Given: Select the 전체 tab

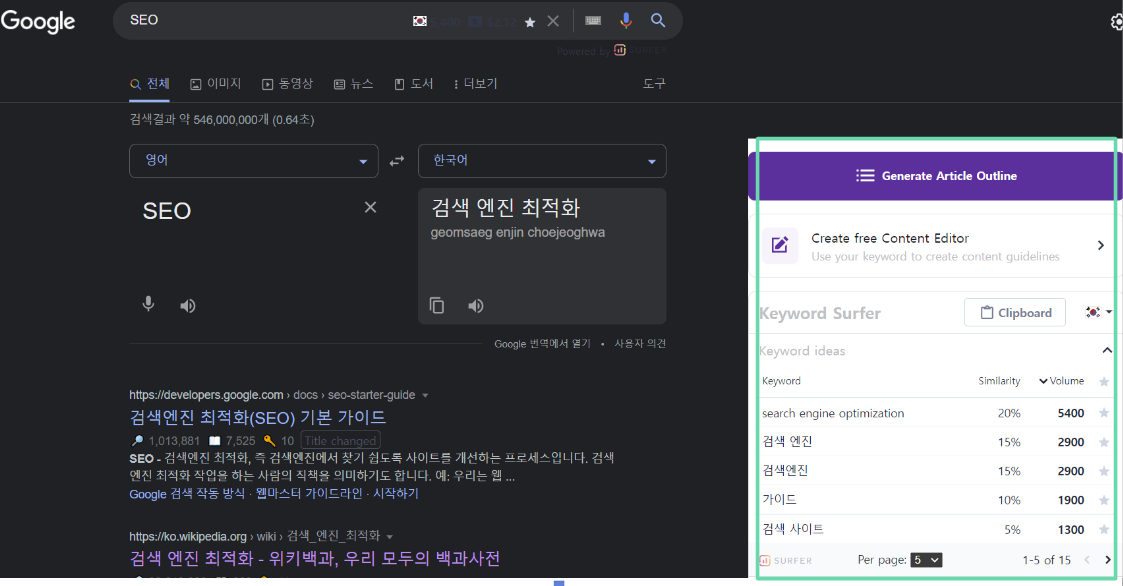Looking at the screenshot, I should (150, 84).
